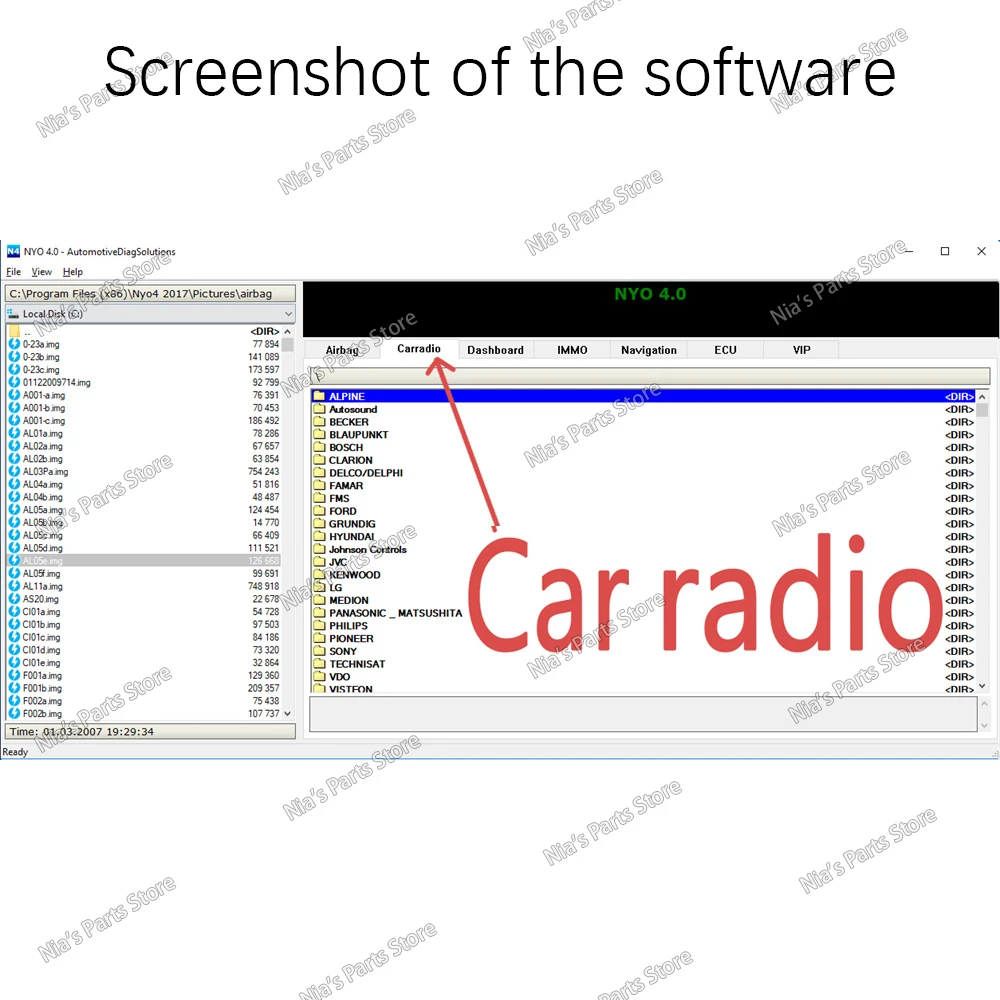Switch to the Dashboard tab

[496, 350]
